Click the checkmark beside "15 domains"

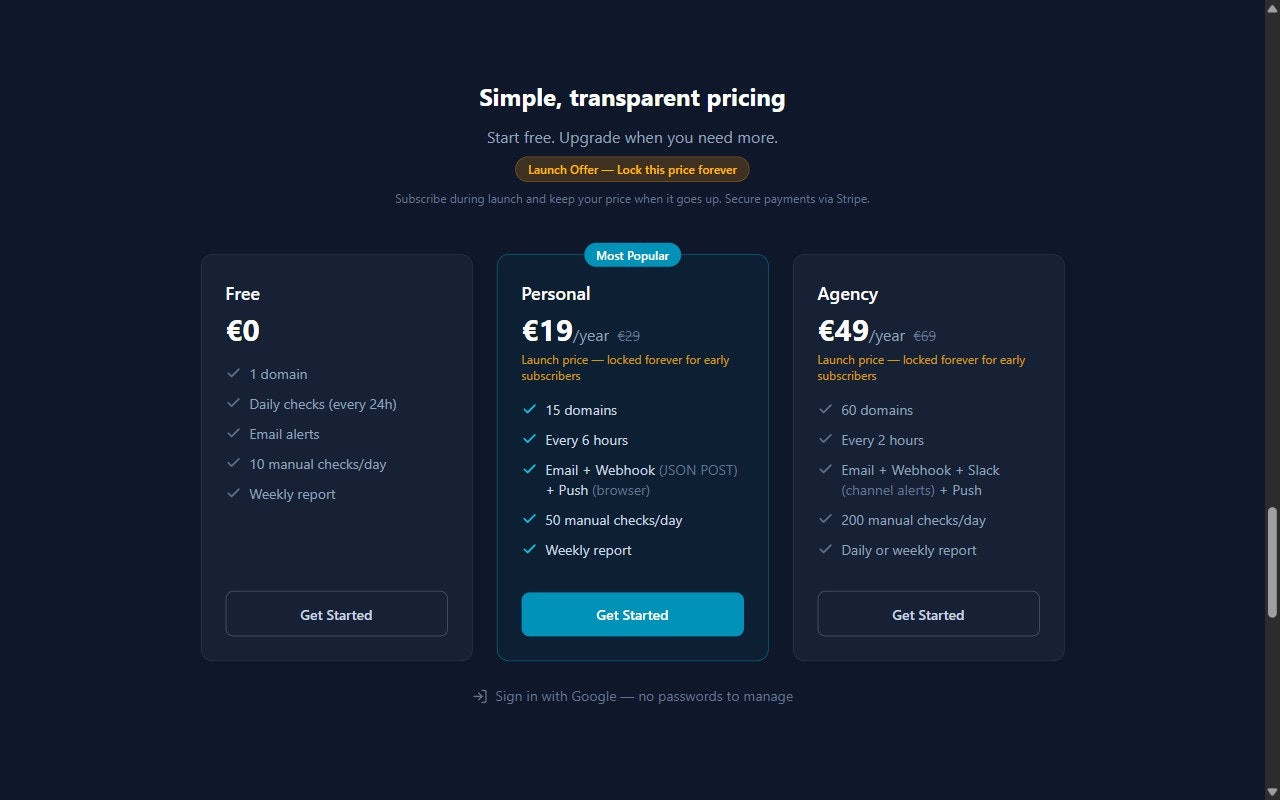pos(528,410)
